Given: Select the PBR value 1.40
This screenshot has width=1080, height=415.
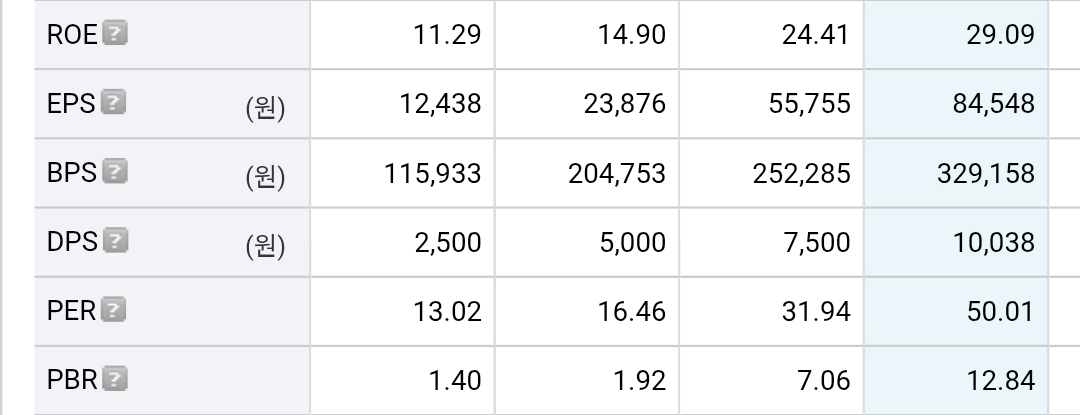Looking at the screenshot, I should 455,381.
